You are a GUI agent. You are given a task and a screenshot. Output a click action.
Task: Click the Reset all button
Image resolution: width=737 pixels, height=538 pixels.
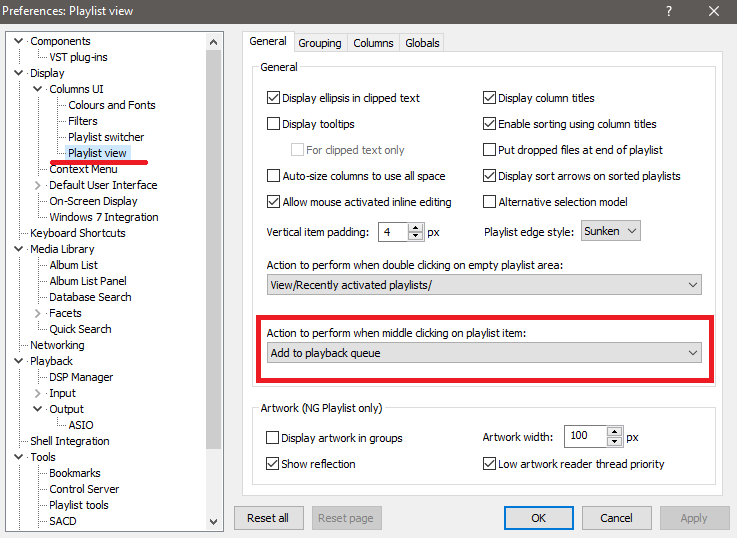(268, 518)
